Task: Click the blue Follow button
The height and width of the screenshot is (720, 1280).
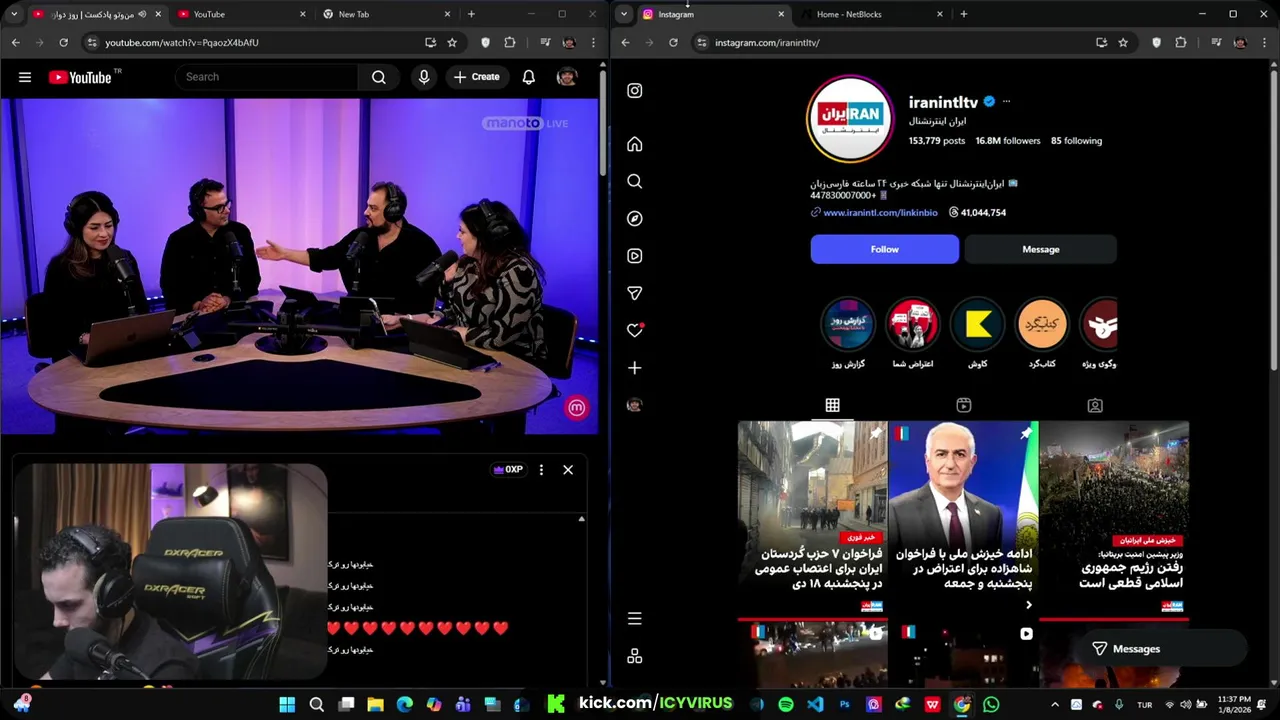Action: [884, 250]
